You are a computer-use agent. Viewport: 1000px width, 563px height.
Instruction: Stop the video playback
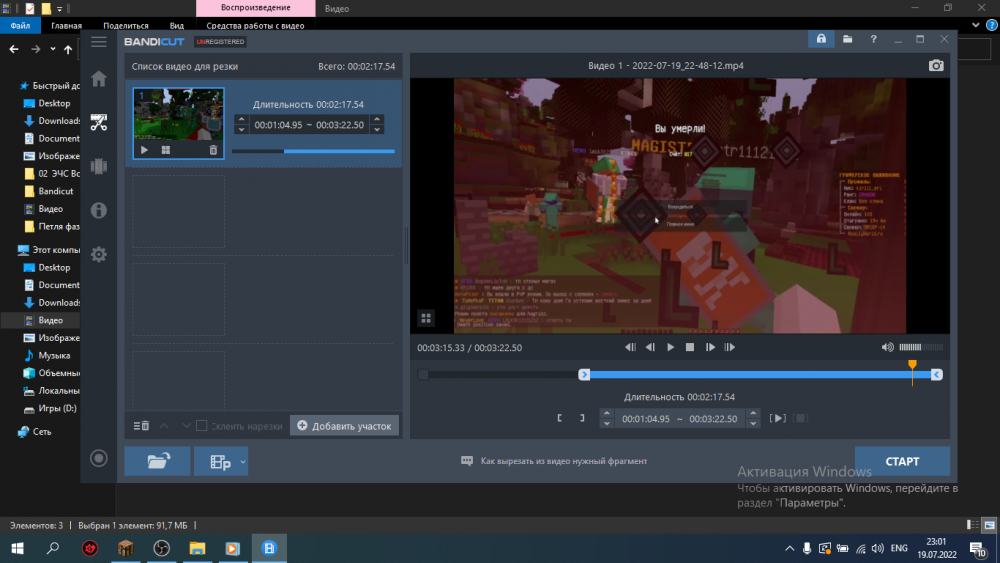[x=690, y=347]
